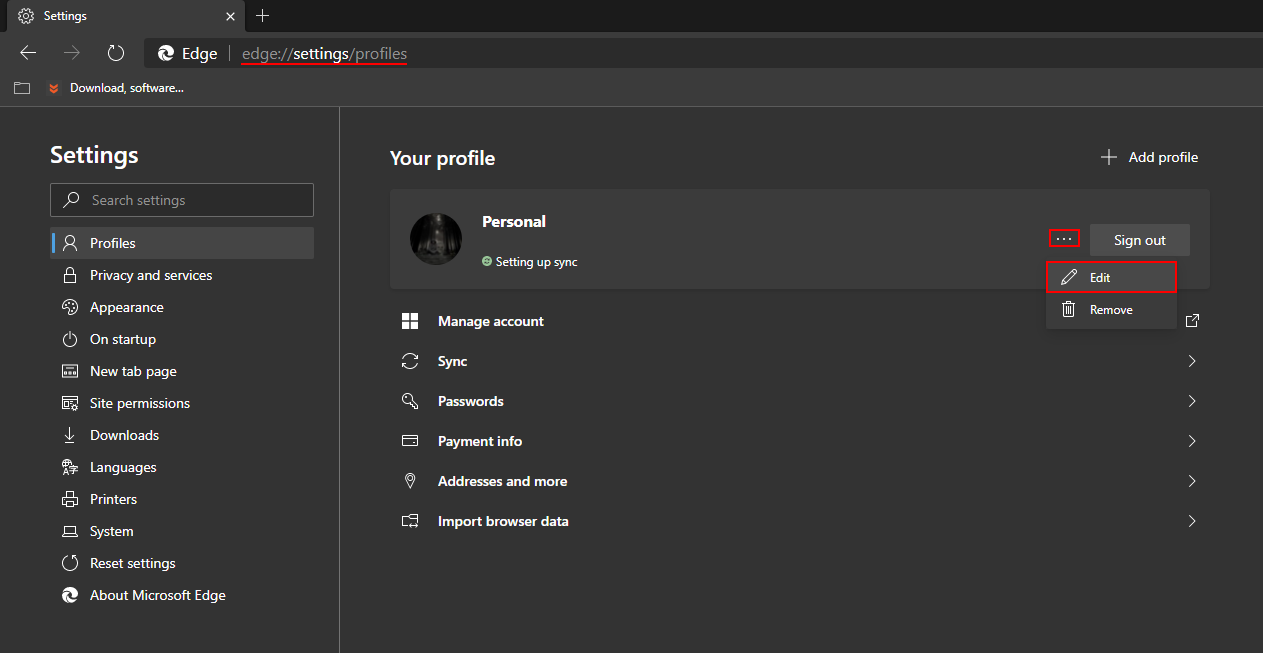Open Reset settings page
1263x653 pixels.
click(x=182, y=563)
